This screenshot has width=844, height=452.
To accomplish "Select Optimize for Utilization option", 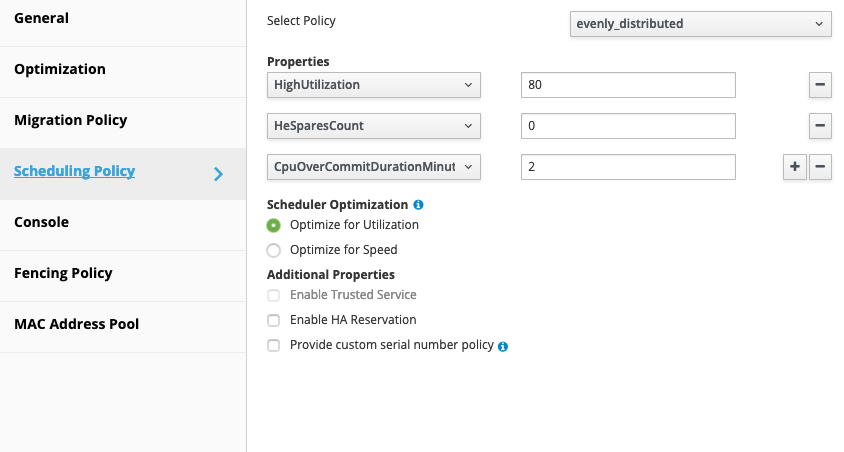I will [x=274, y=225].
